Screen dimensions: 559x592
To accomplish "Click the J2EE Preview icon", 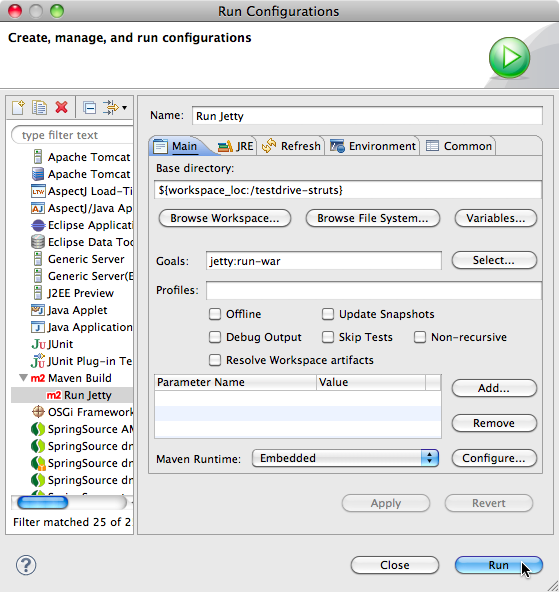I will 38,293.
